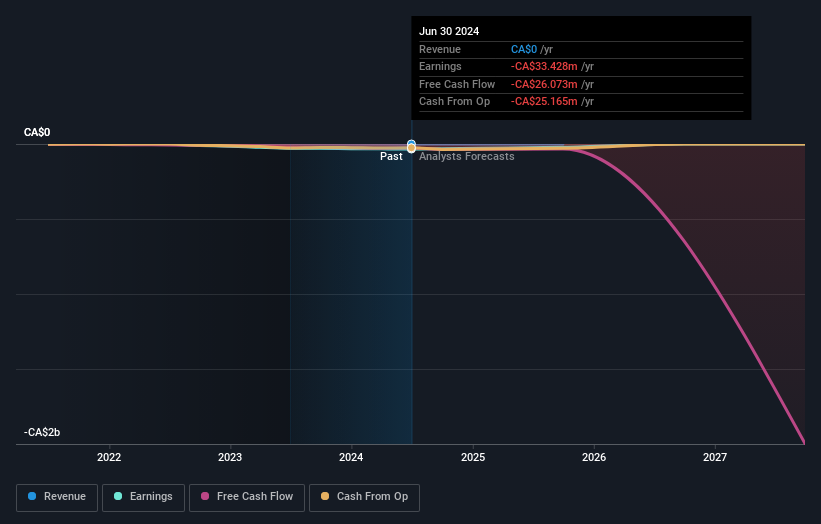Click the orange Cash From Op legend dot
821x524 pixels.
[x=325, y=496]
